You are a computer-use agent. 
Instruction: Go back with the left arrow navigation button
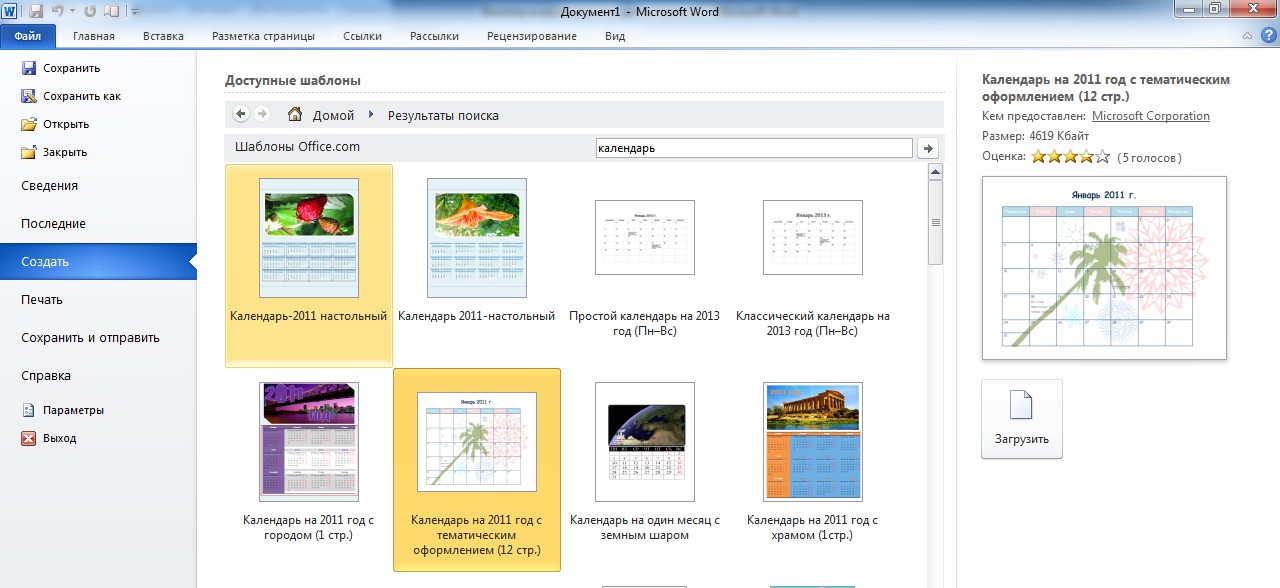coord(241,115)
